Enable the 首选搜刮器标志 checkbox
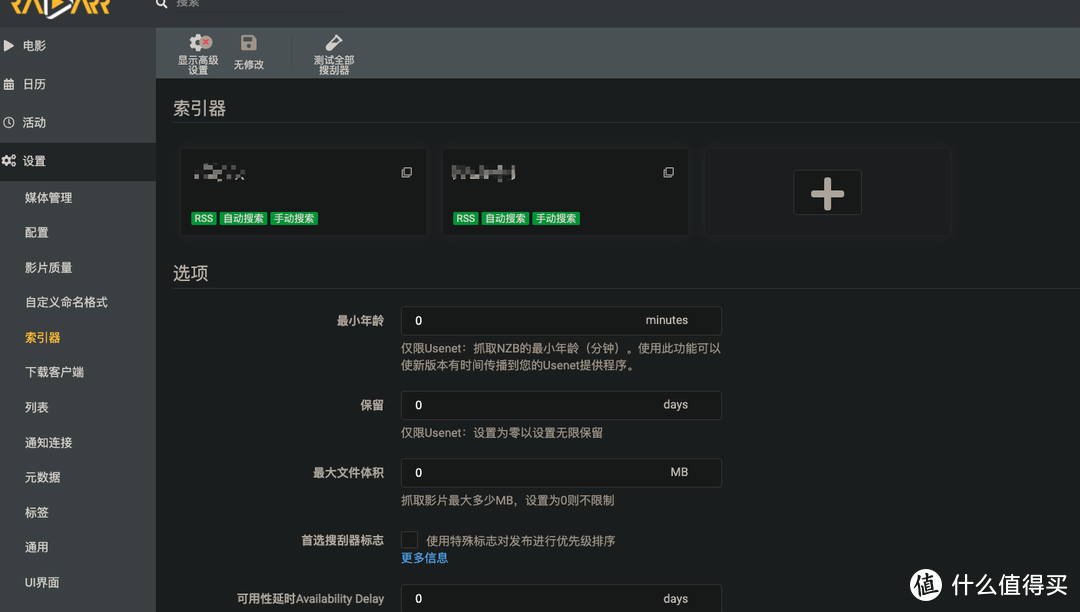 tap(409, 539)
